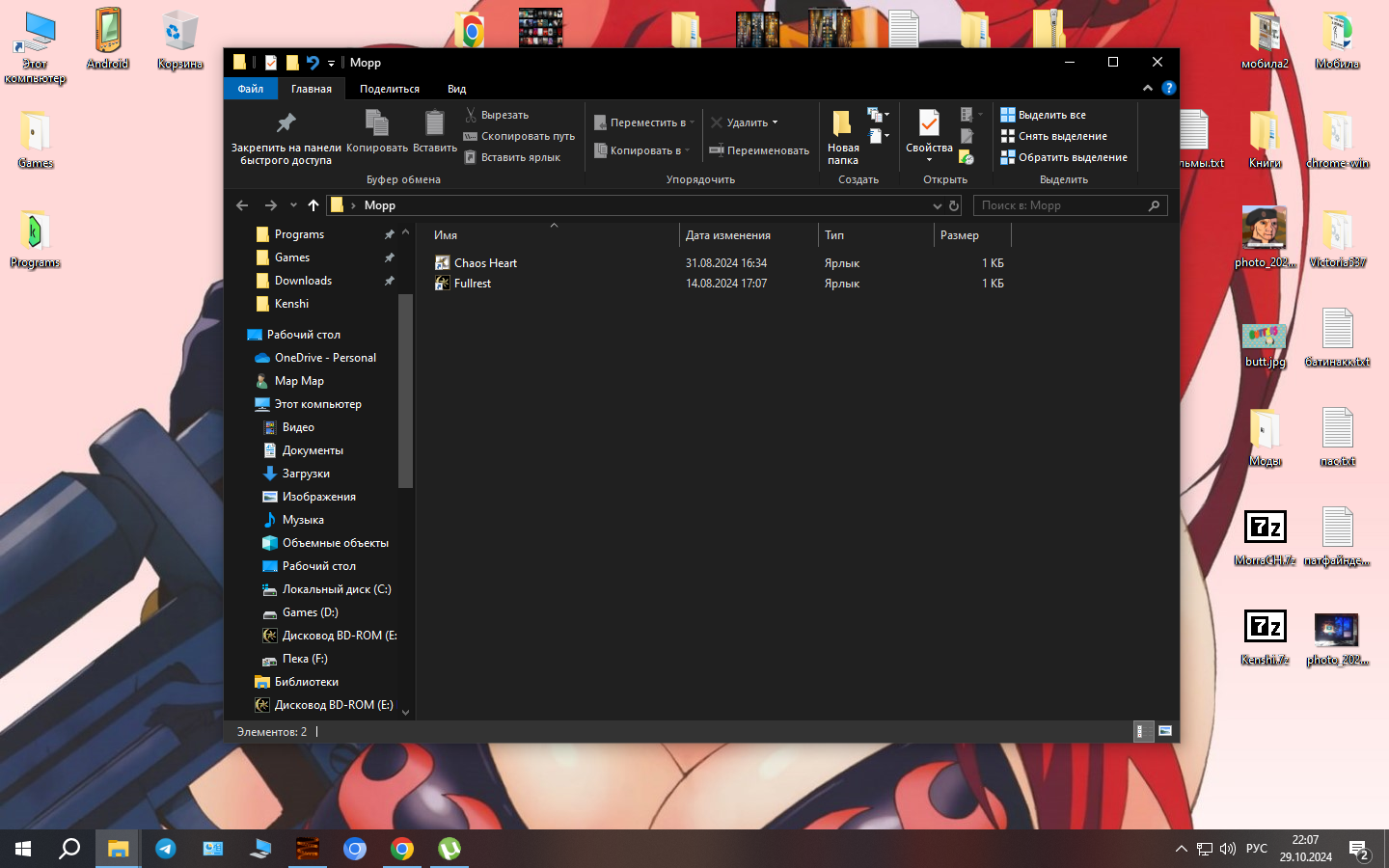Open the Help question mark icon
Screen dimensions: 1389x868
coord(1168,88)
